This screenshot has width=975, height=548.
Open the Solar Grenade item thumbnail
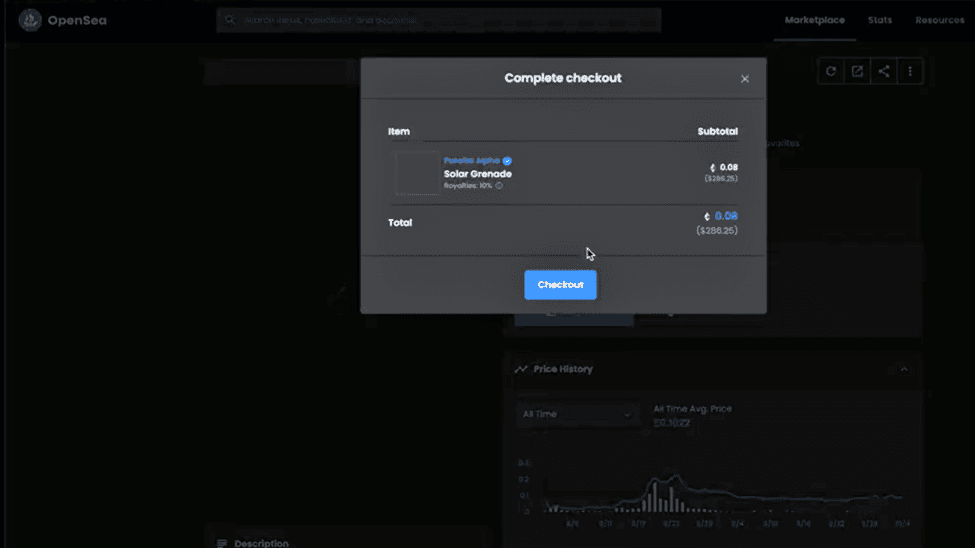pyautogui.click(x=417, y=173)
